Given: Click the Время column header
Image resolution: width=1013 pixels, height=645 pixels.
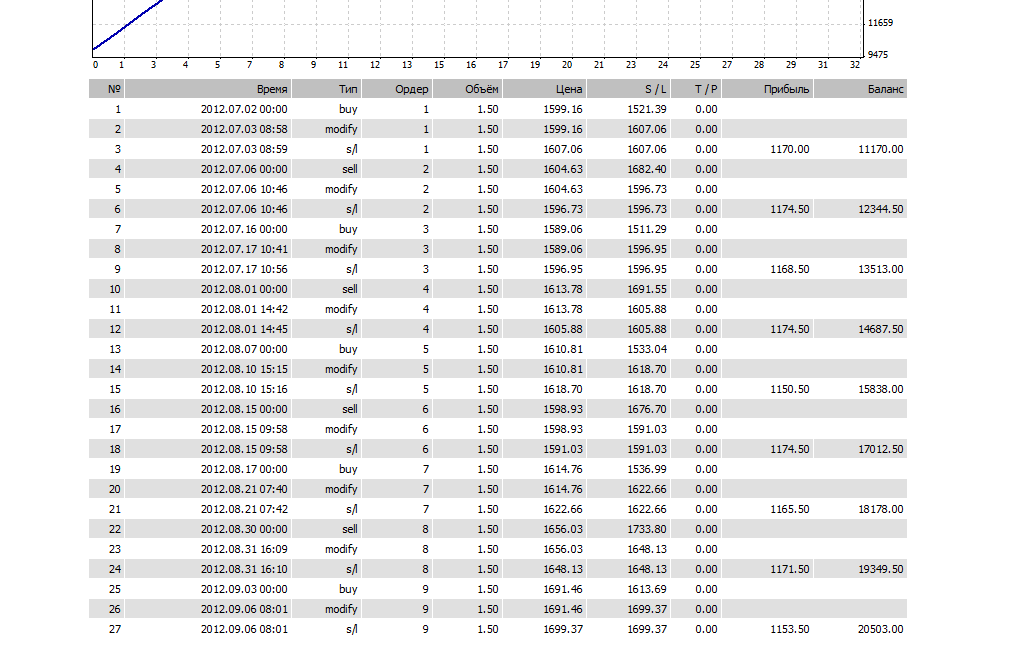Looking at the screenshot, I should tap(208, 89).
